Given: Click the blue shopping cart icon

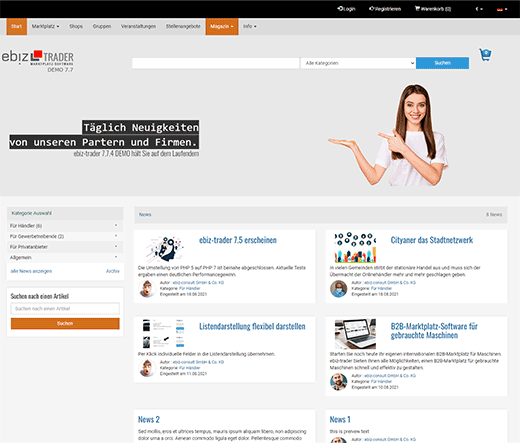Looking at the screenshot, I should click(485, 55).
